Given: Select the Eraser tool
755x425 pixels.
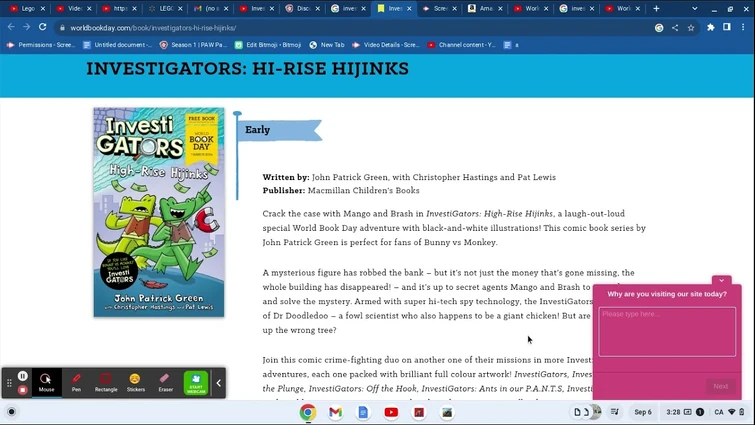Looking at the screenshot, I should pyautogui.click(x=165, y=383).
